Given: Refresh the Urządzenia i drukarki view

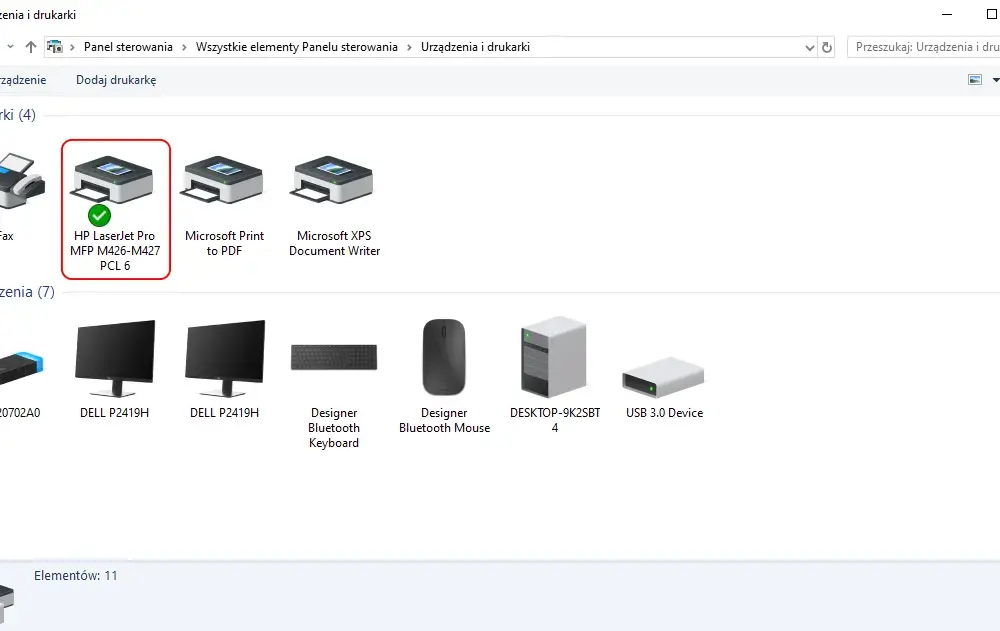Looking at the screenshot, I should point(827,47).
